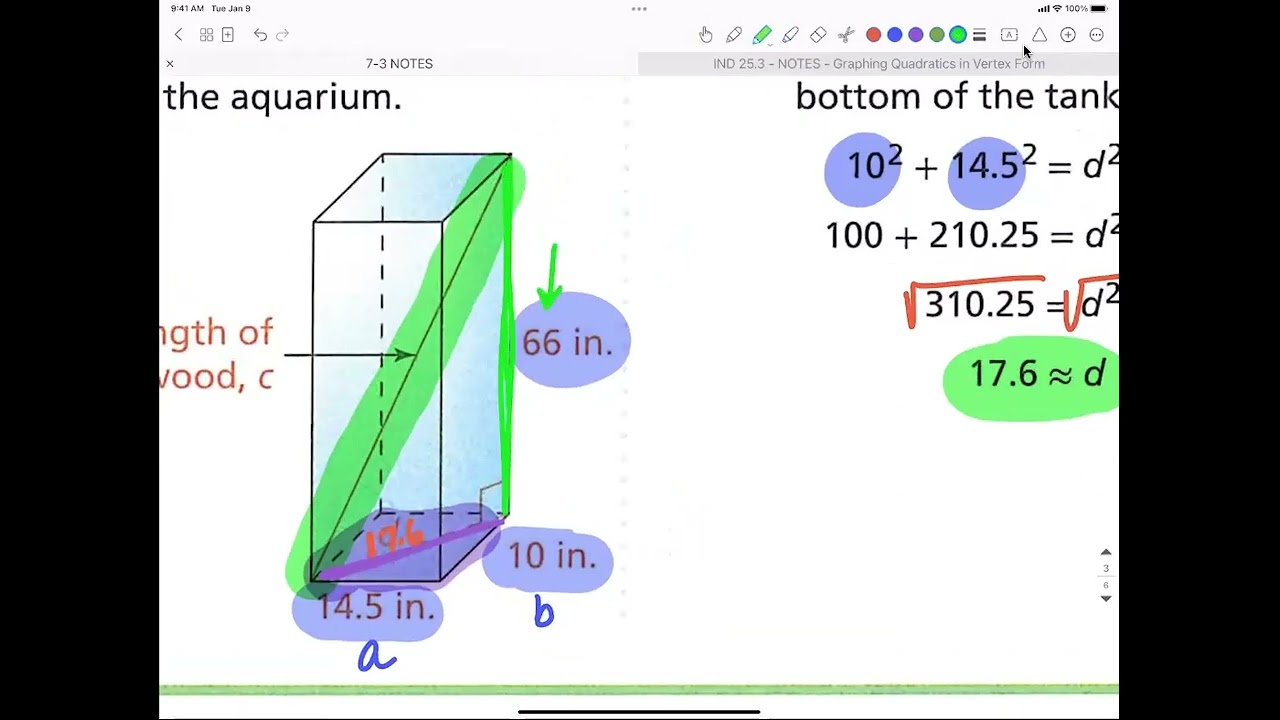Tap the 9:41 AM clock
The width and height of the screenshot is (1280, 720).
[187, 9]
